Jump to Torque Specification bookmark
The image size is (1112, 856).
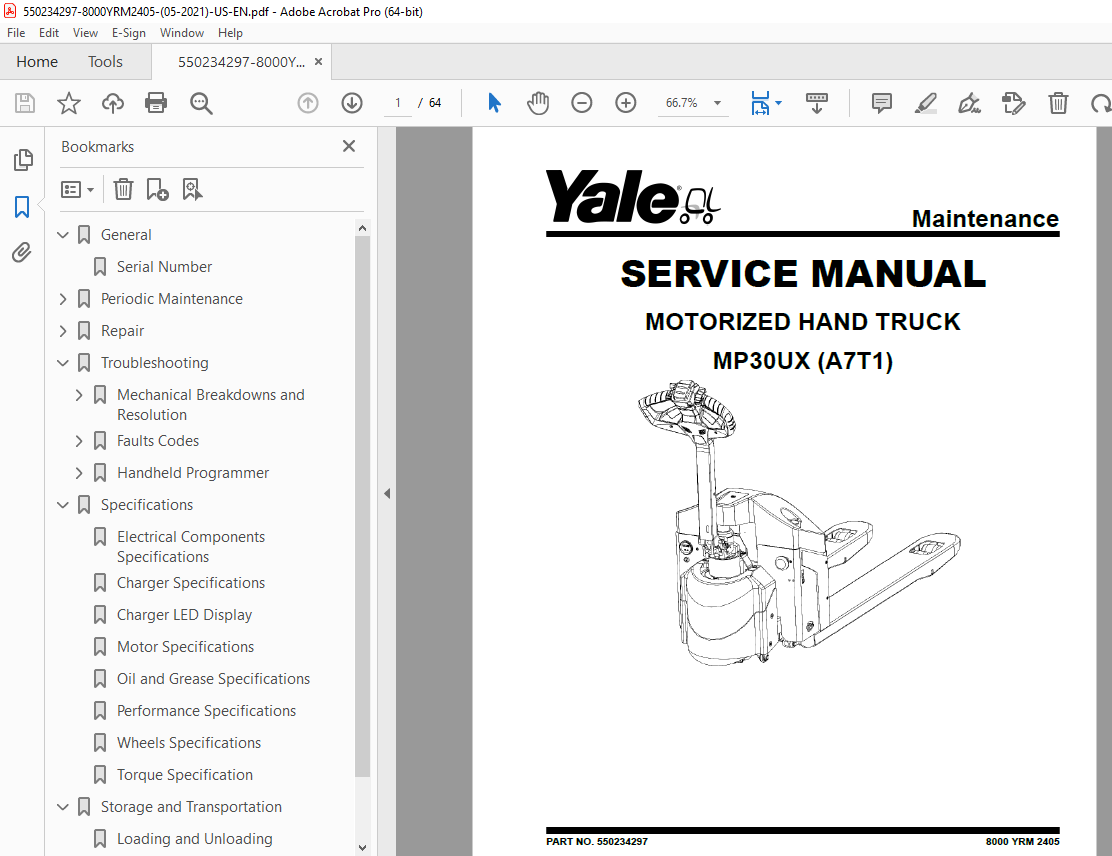[x=184, y=774]
